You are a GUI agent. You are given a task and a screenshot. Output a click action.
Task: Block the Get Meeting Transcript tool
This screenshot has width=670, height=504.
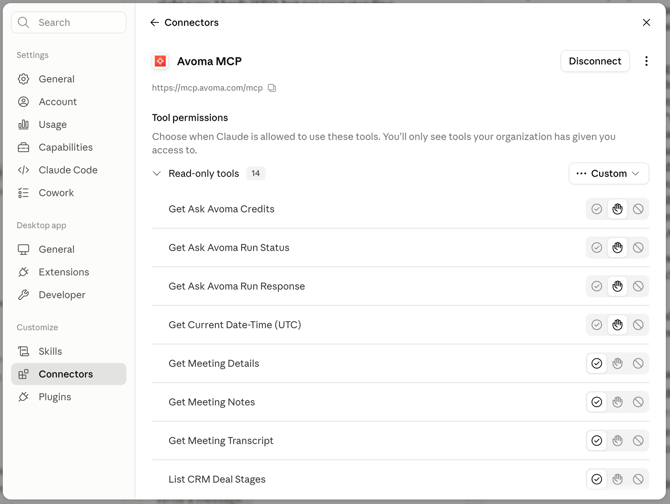click(x=638, y=440)
